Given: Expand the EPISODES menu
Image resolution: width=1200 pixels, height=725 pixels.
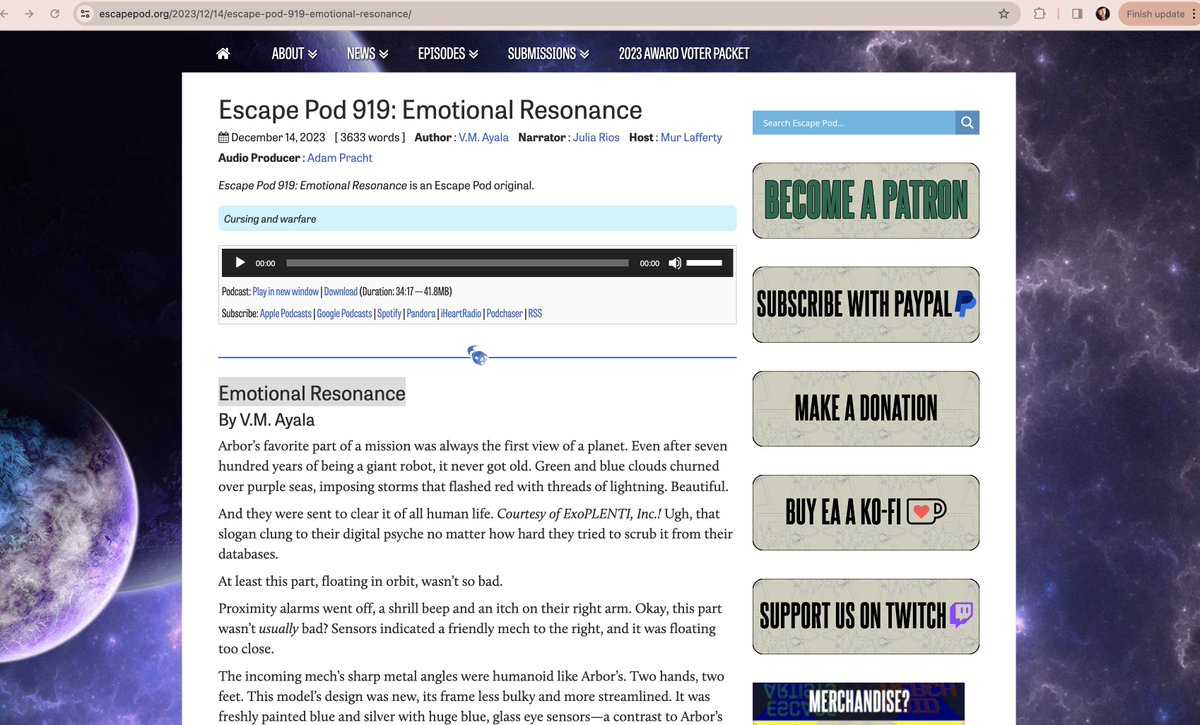Looking at the screenshot, I should [x=448, y=53].
